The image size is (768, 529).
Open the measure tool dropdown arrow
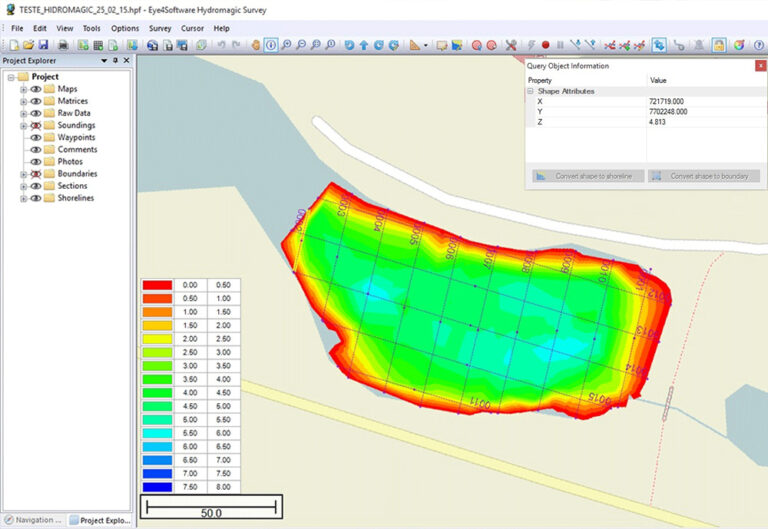coord(426,45)
